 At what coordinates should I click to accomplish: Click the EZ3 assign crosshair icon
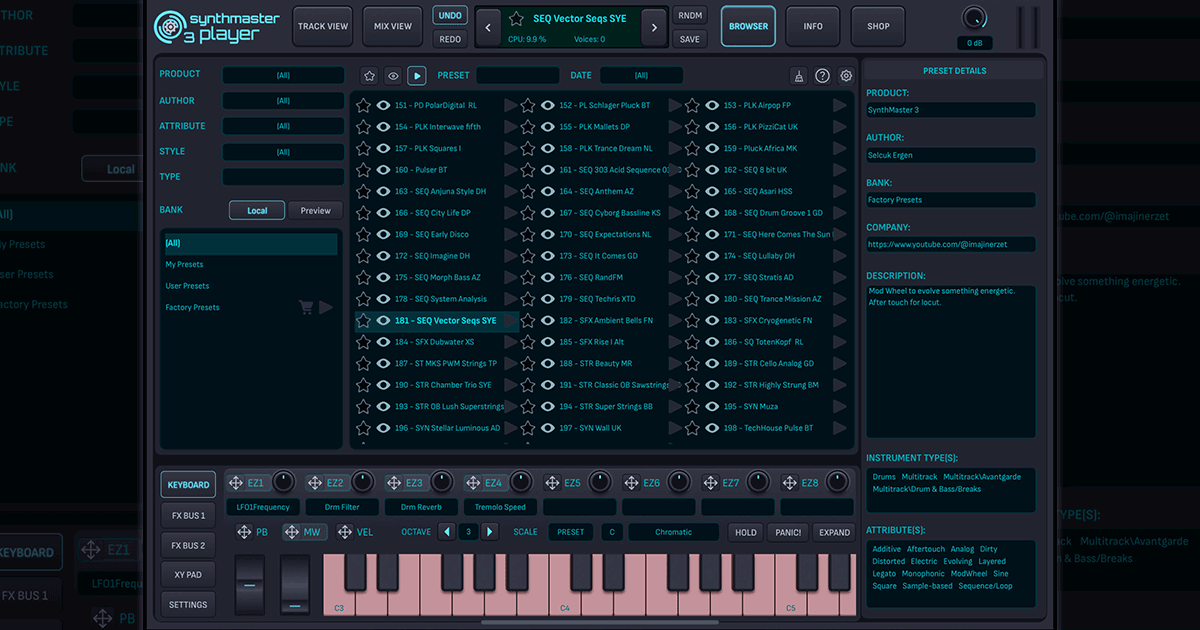pyautogui.click(x=394, y=483)
